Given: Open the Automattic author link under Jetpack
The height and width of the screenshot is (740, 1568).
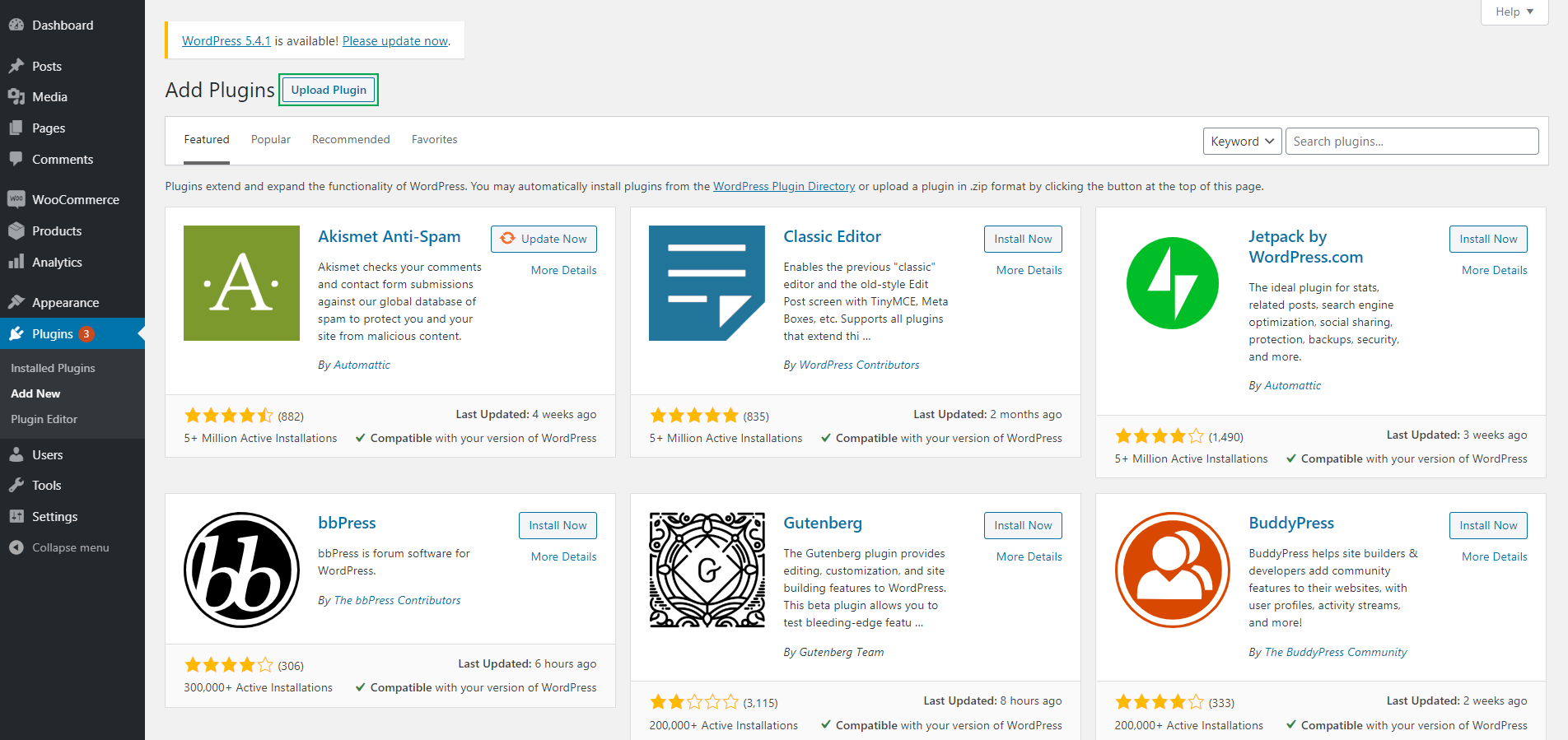Looking at the screenshot, I should (1292, 385).
